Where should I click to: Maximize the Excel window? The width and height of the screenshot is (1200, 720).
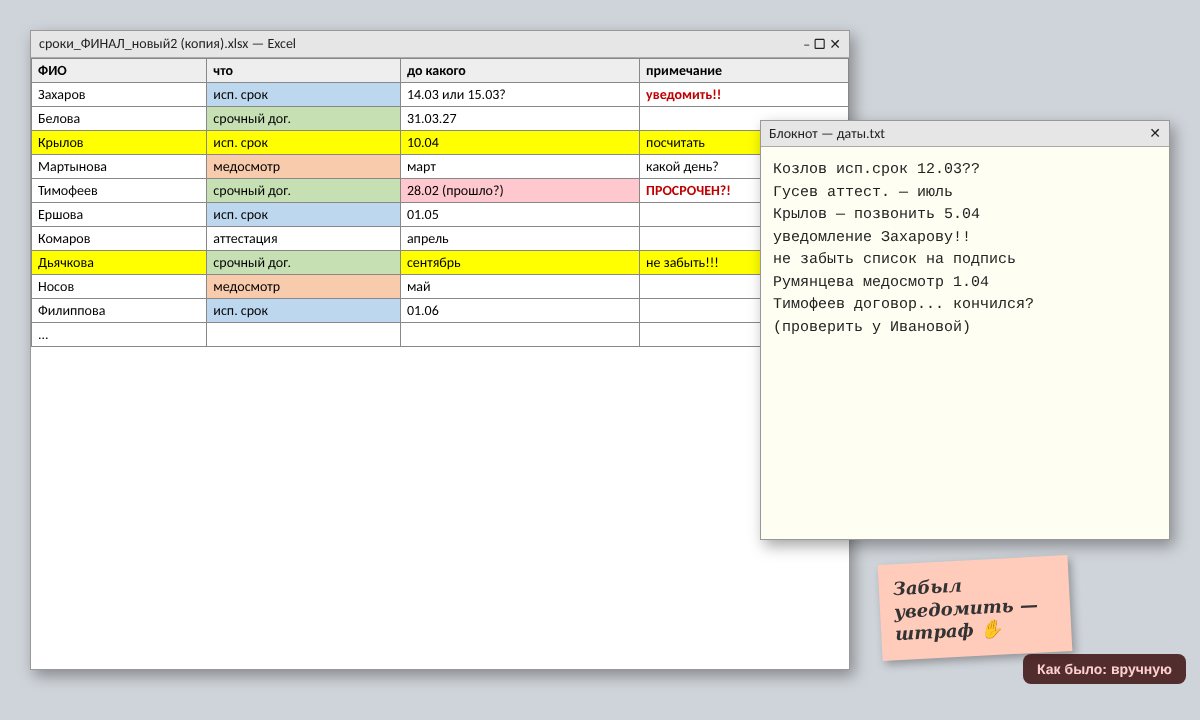820,44
